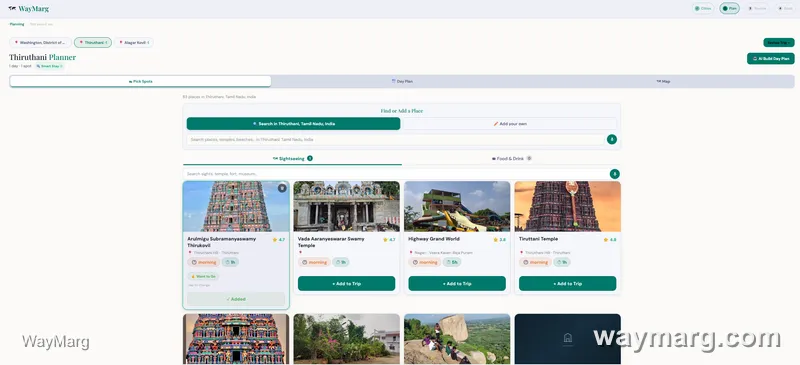This screenshot has height=365, width=800.
Task: Open the Food & Drink tab
Action: click(x=511, y=158)
